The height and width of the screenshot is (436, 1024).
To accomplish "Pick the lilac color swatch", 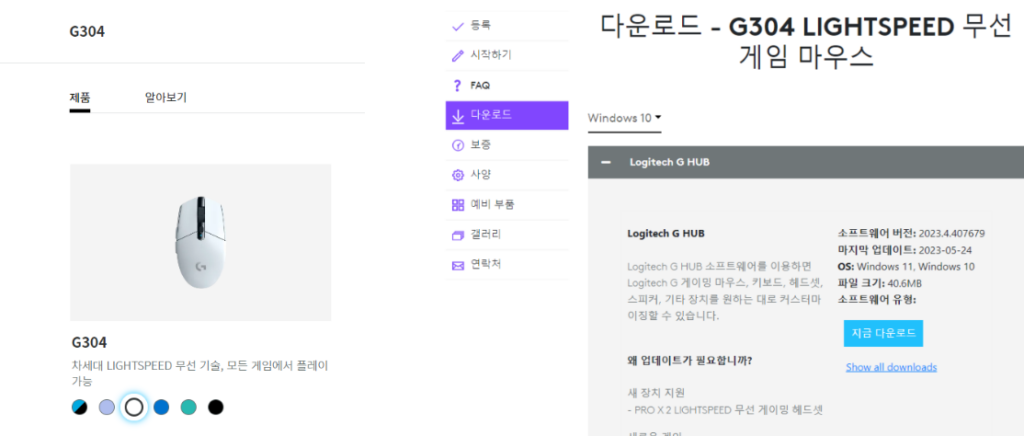I will click(107, 407).
